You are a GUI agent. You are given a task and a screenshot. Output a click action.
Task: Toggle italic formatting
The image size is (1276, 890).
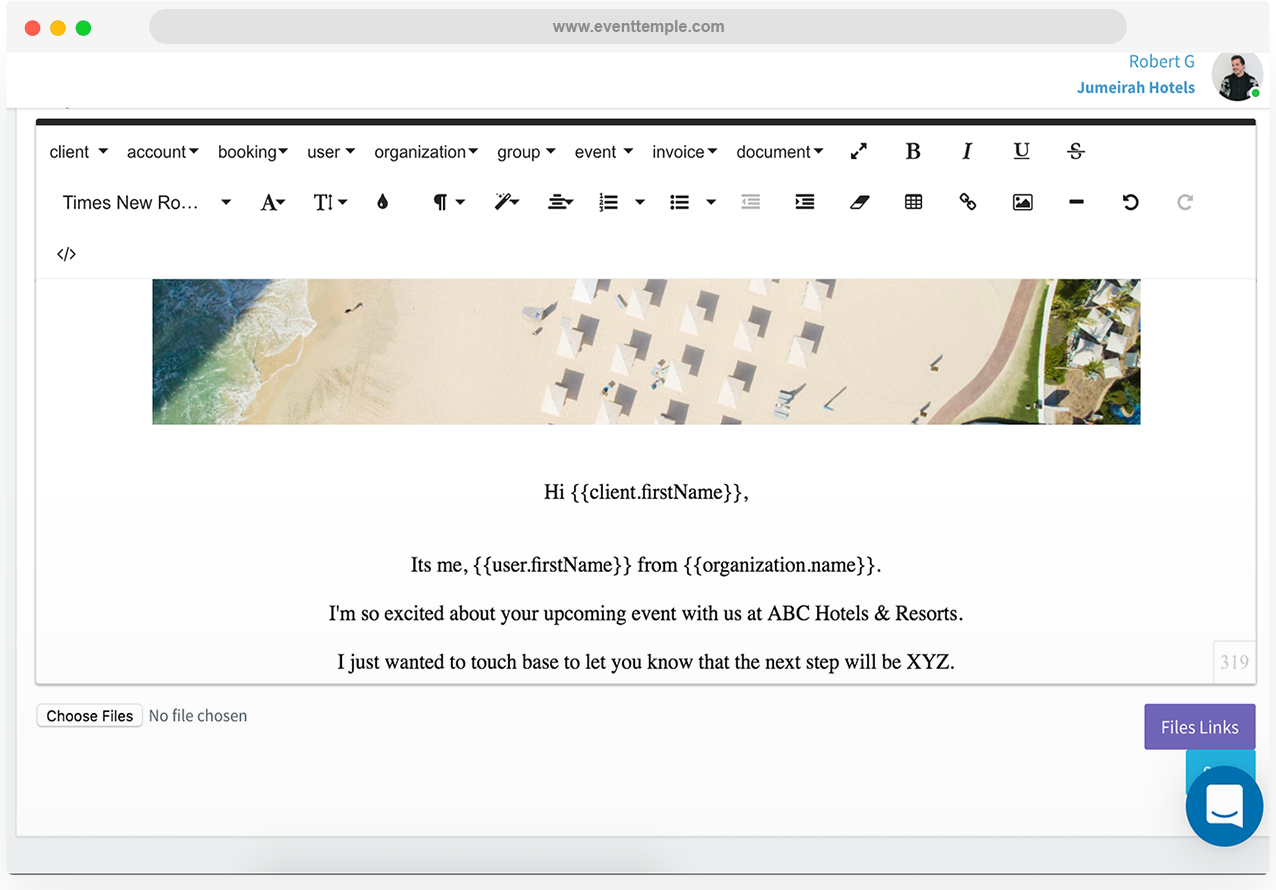pyautogui.click(x=966, y=151)
